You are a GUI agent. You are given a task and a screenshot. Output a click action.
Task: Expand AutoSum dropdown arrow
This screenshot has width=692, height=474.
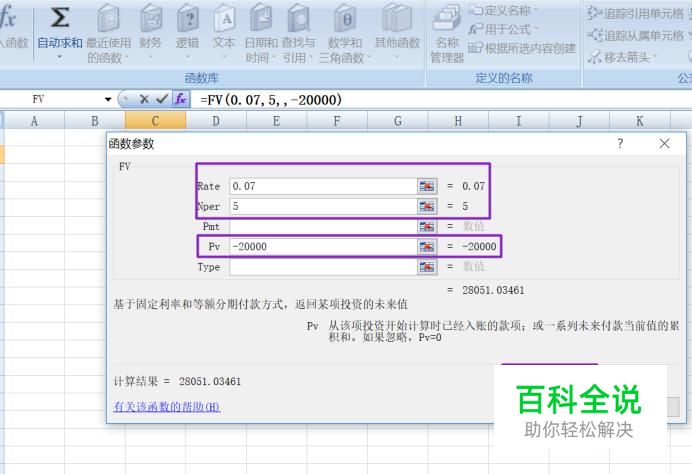pos(60,57)
